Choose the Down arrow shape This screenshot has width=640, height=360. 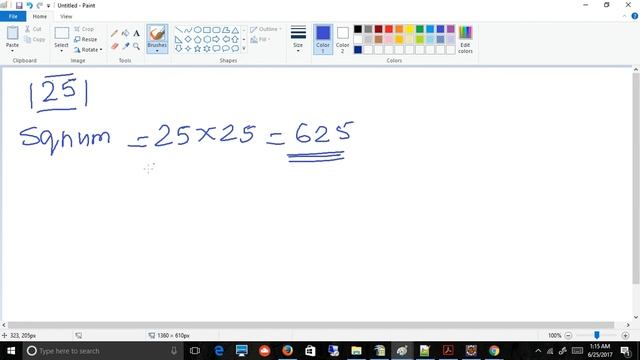[x=179, y=49]
